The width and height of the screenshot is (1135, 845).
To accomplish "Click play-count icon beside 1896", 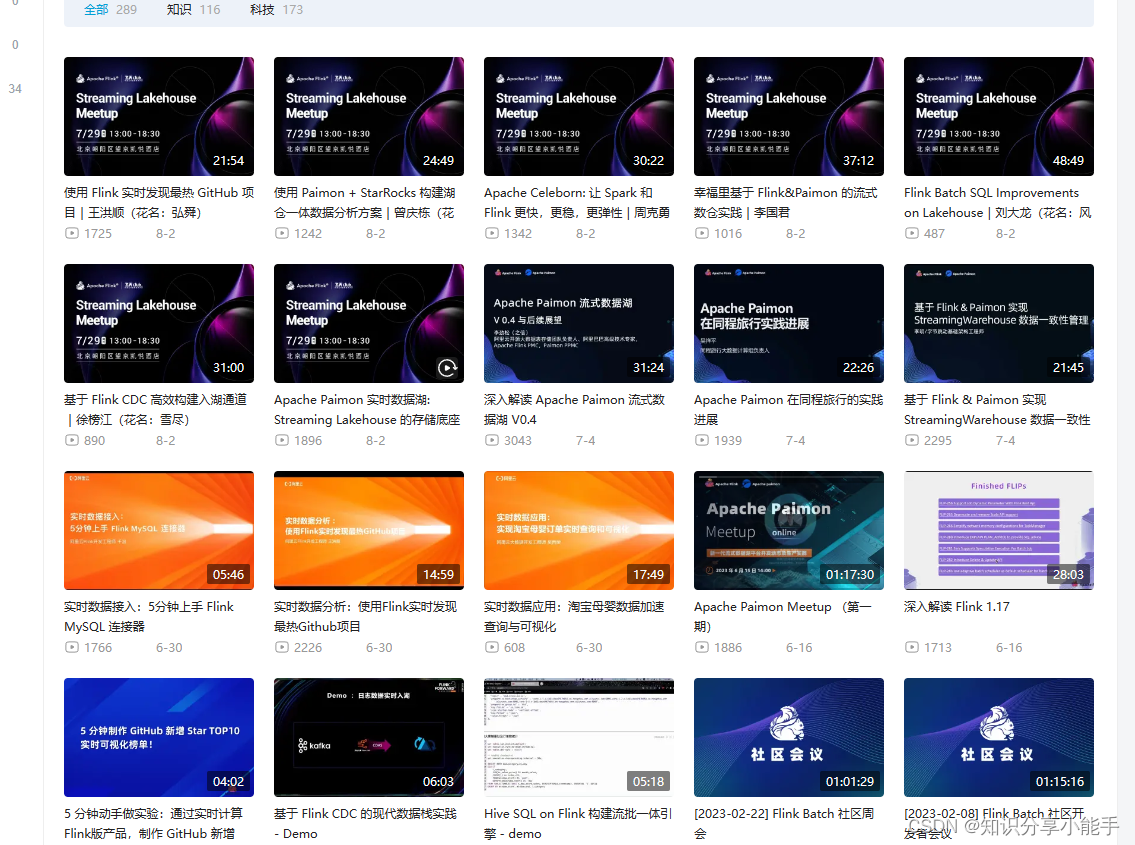I will pyautogui.click(x=282, y=440).
